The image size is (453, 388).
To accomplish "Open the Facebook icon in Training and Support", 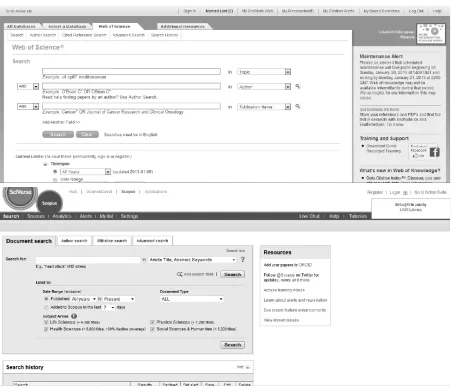I will click(434, 152).
